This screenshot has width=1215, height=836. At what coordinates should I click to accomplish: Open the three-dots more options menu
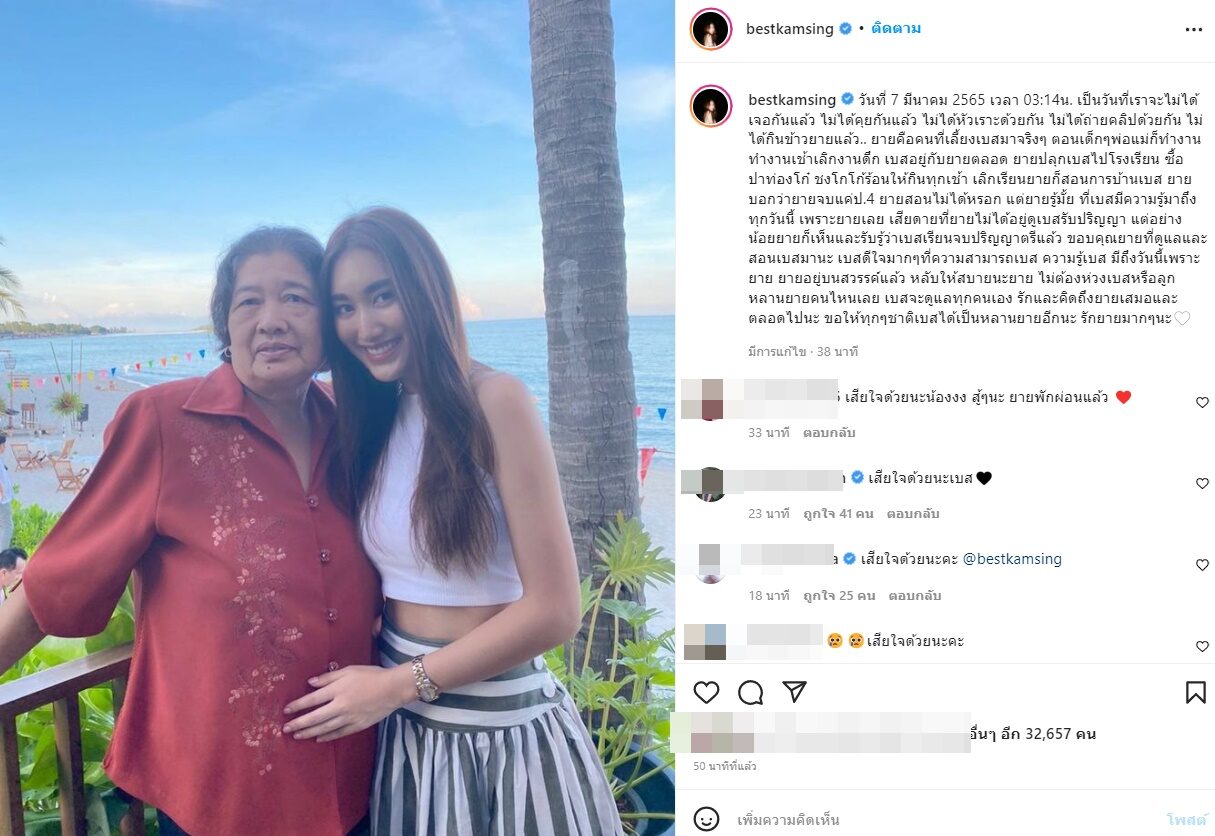[x=1194, y=29]
